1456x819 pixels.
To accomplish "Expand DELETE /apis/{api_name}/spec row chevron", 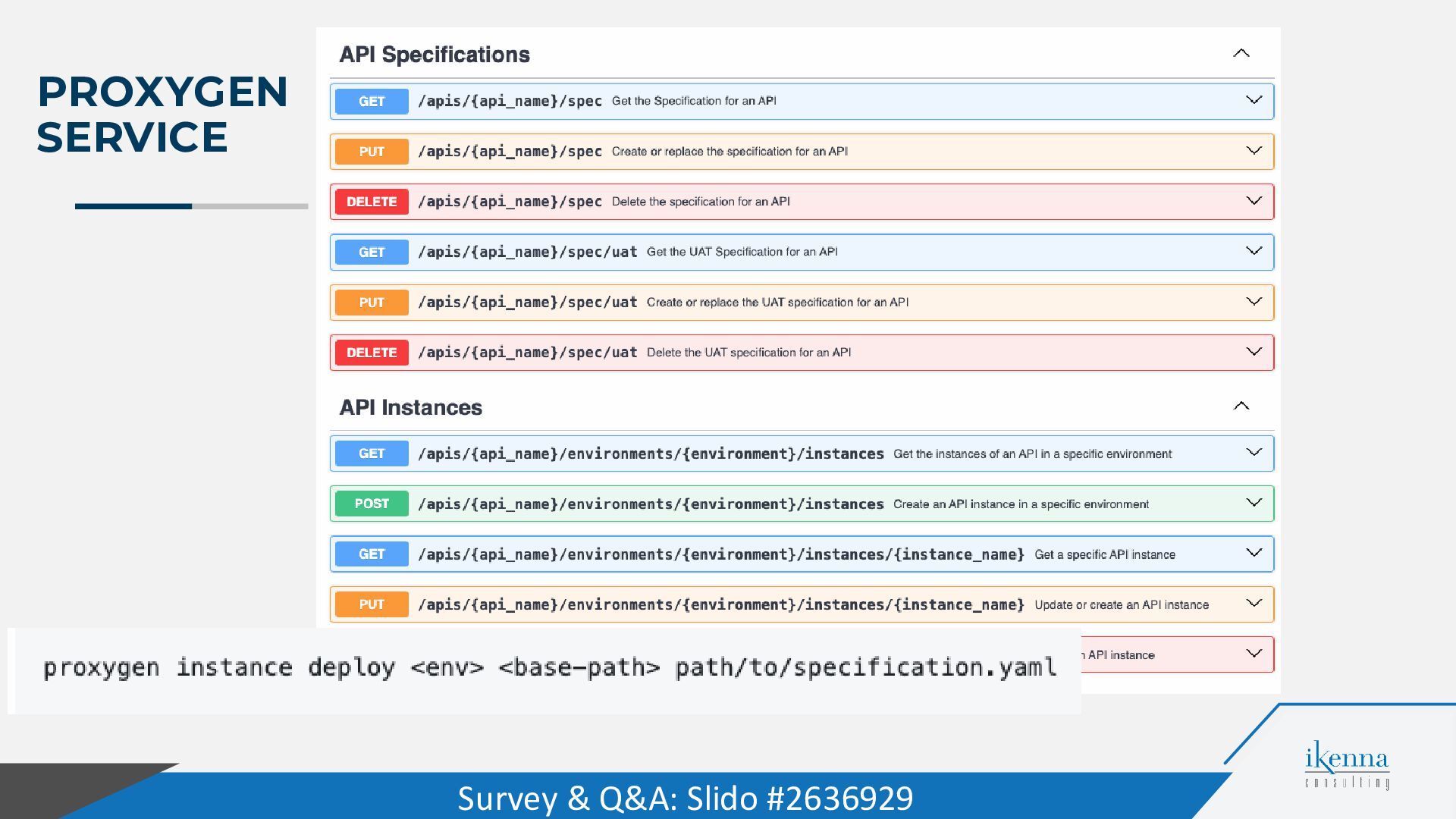I will click(x=1254, y=201).
